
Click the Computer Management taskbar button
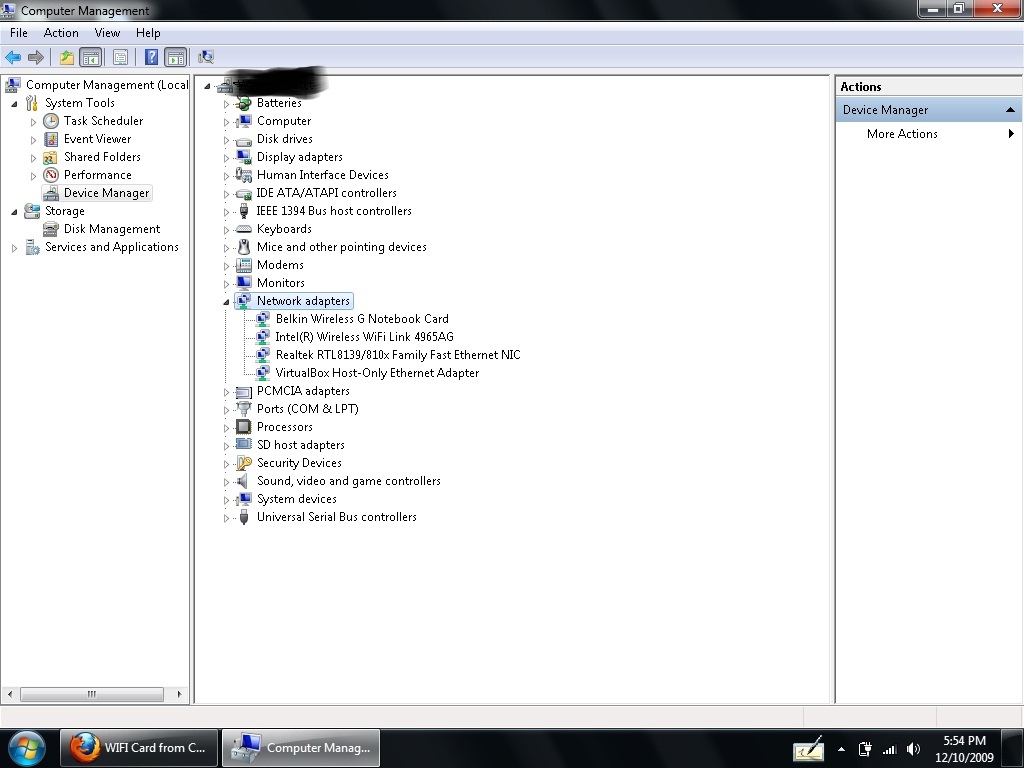click(x=301, y=748)
